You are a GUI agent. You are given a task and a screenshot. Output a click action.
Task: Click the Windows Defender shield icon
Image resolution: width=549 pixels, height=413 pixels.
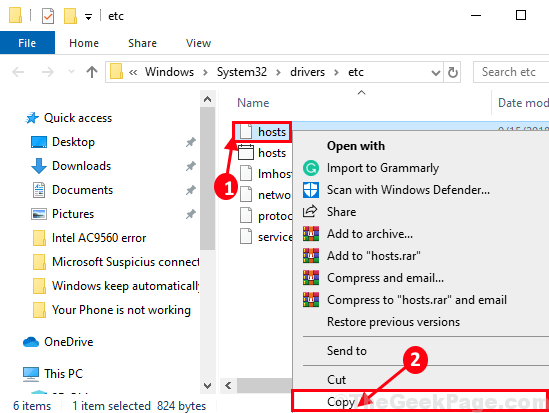[311, 190]
